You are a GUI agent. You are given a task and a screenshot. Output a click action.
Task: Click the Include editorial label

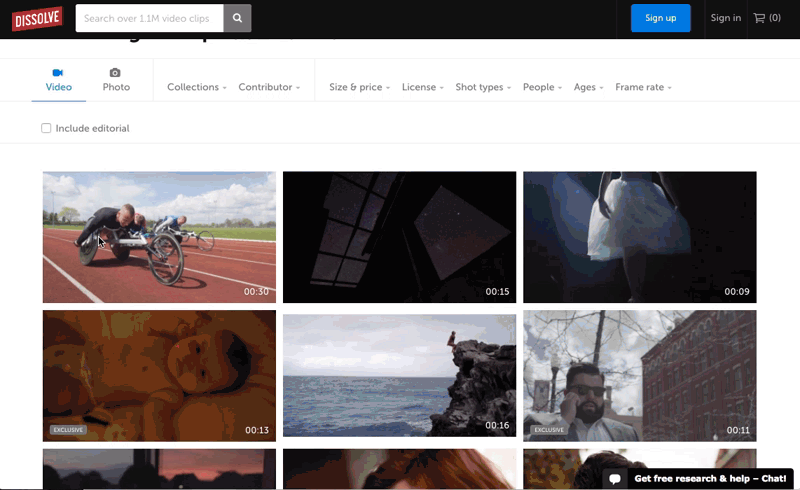pos(92,128)
